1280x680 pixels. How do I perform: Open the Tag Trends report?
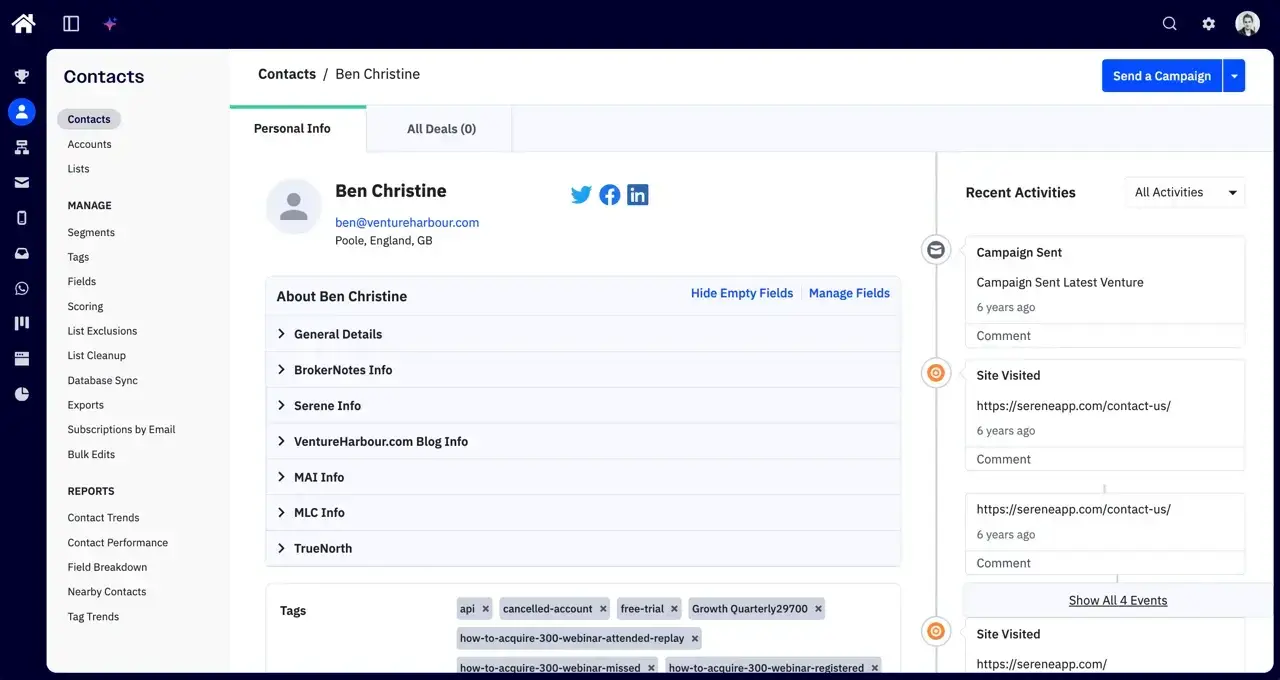tap(93, 617)
